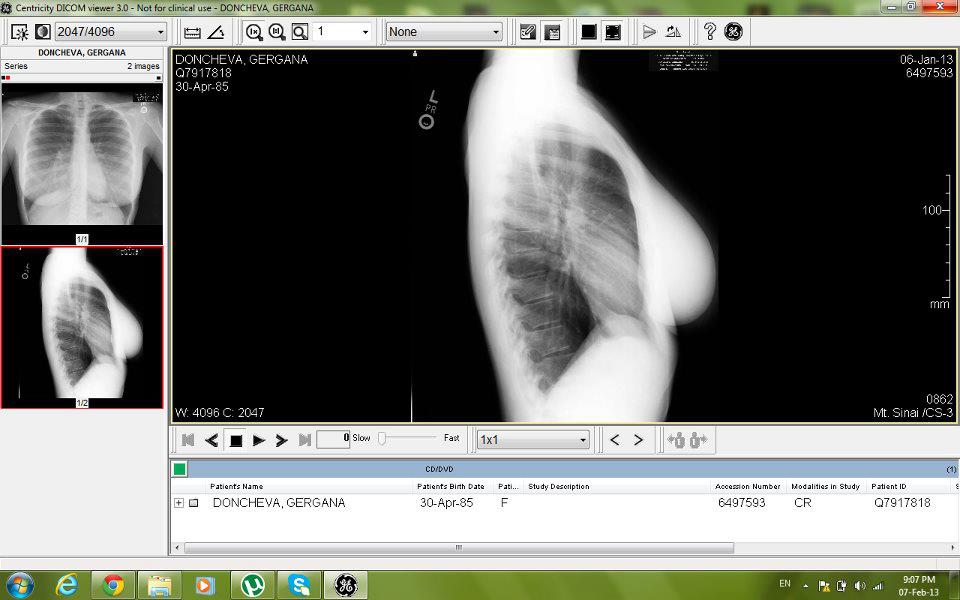Click the next patient icon
Screen dimensions: 960x600
coord(699,440)
